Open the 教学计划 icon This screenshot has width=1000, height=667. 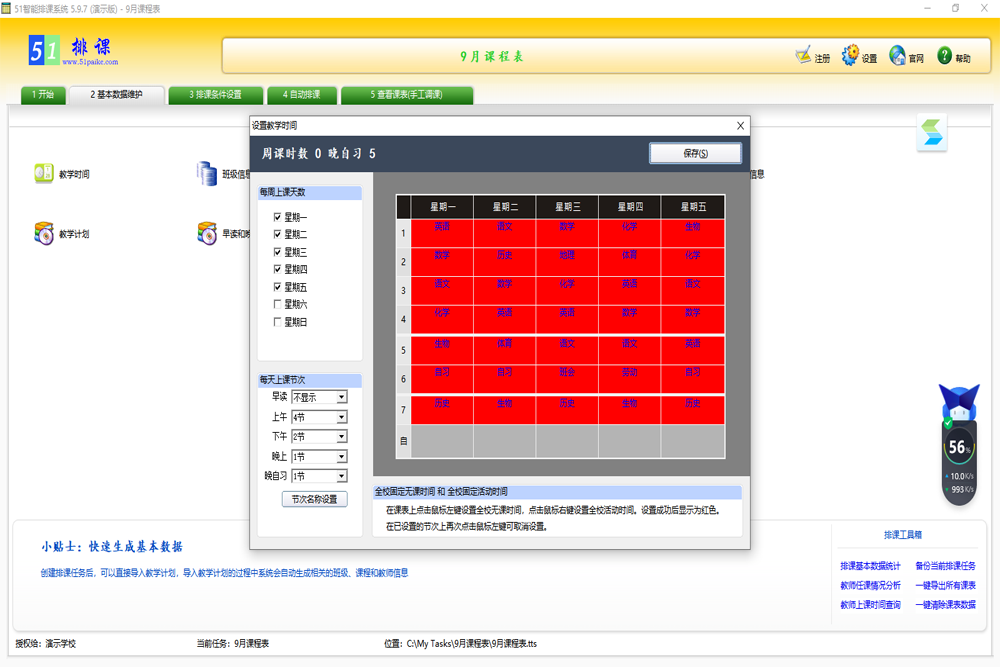click(44, 234)
